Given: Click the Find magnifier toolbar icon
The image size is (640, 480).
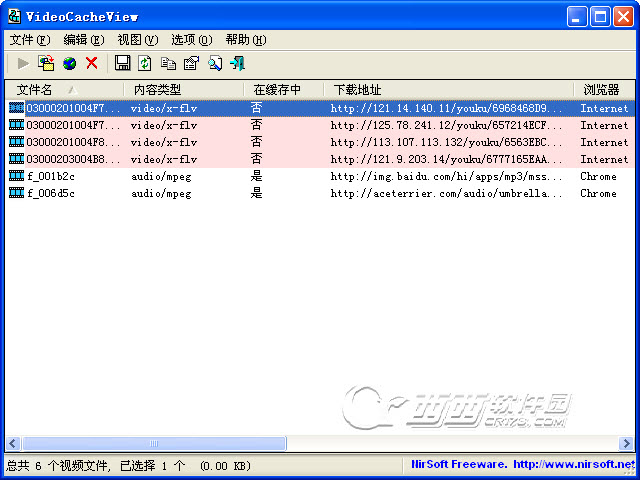Looking at the screenshot, I should (x=215, y=63).
